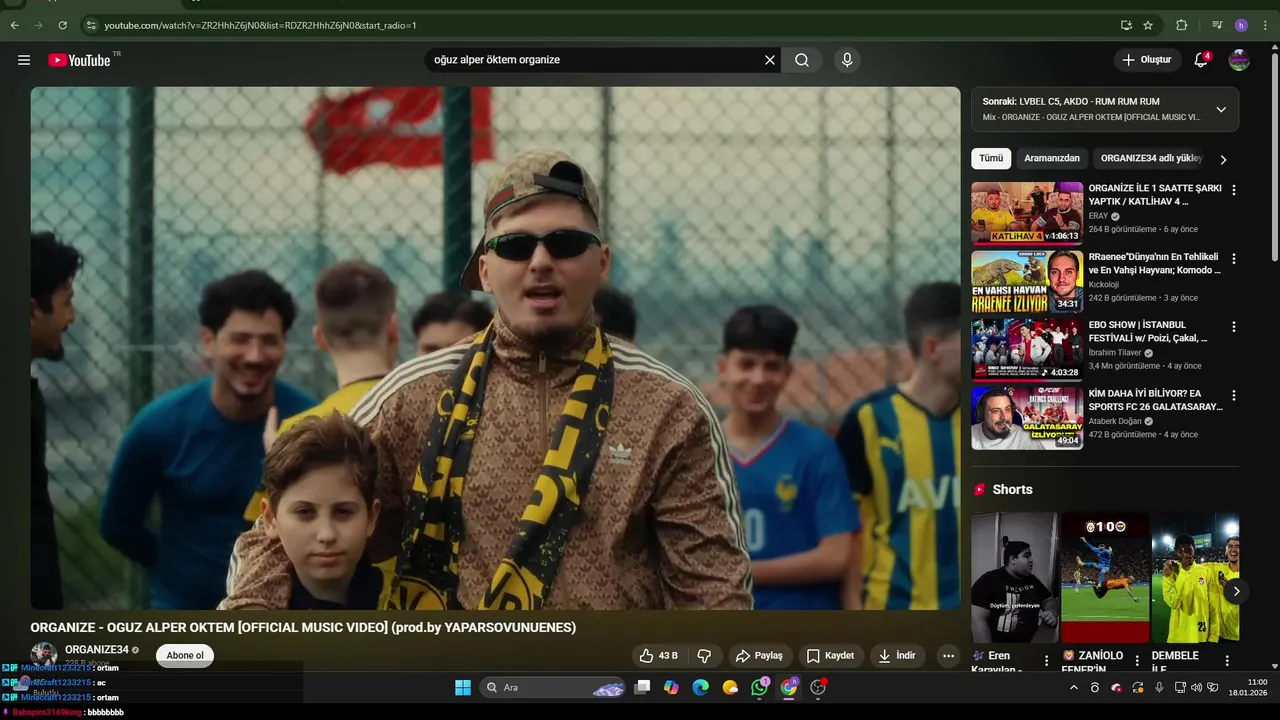
Task: Expand the Mix playlist panel chevron
Action: pyautogui.click(x=1221, y=109)
